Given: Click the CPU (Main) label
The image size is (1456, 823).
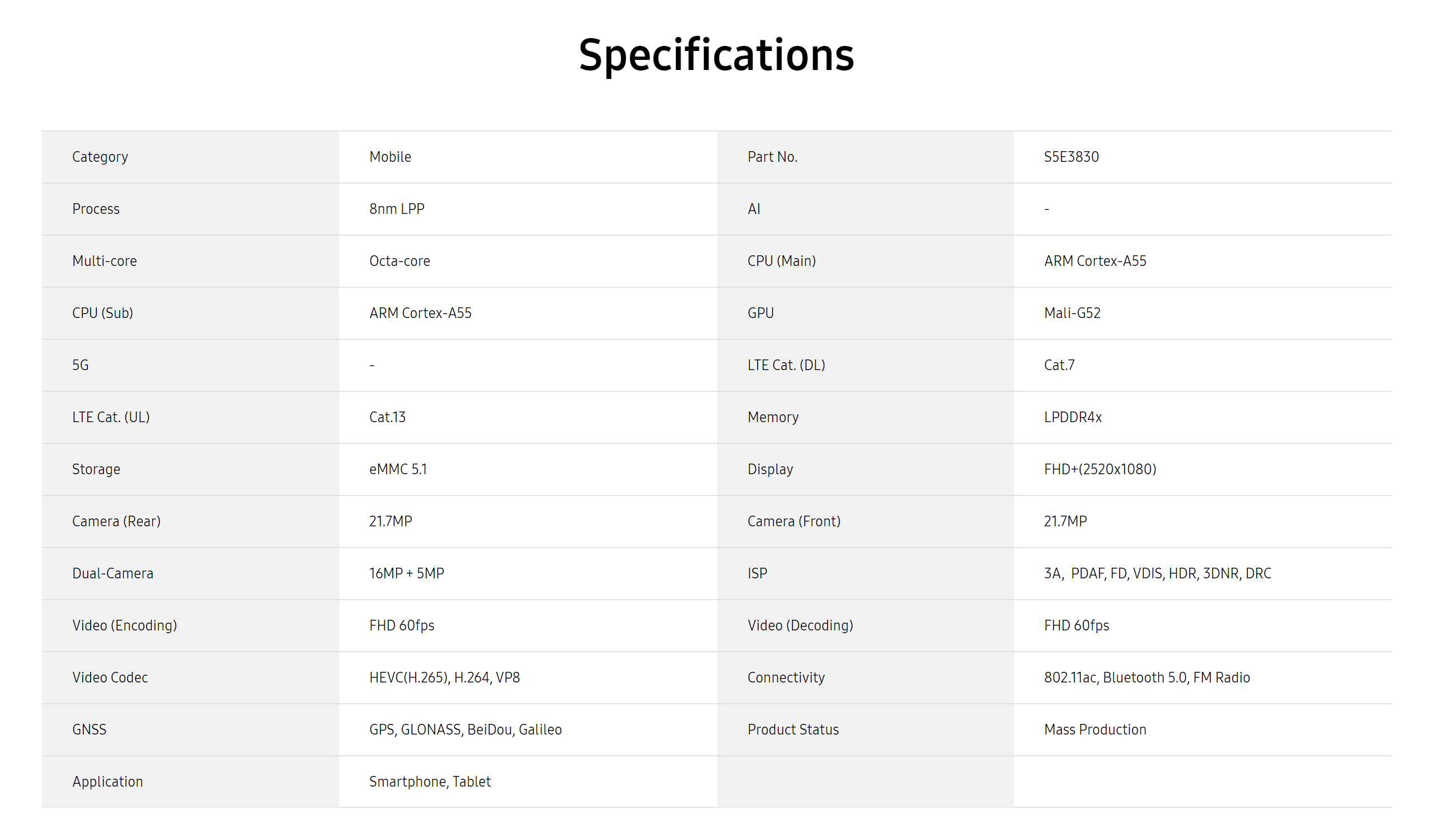Looking at the screenshot, I should pos(782,261).
